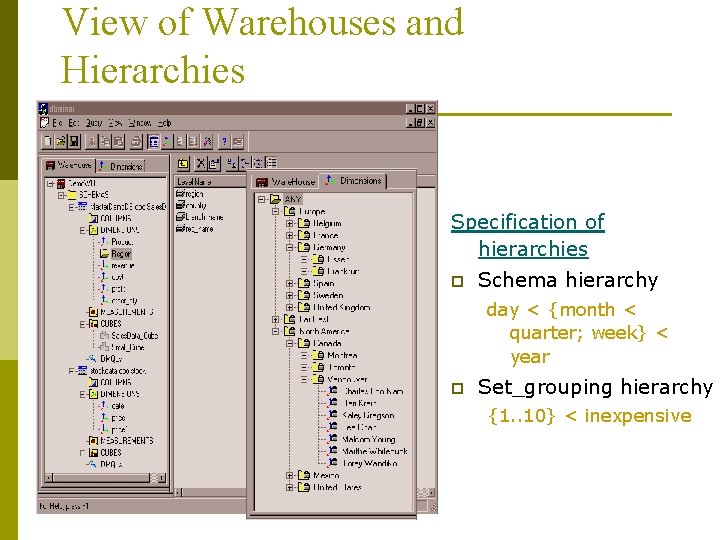Expand the United Kingdom node
720x540 pixels.
[x=290, y=307]
